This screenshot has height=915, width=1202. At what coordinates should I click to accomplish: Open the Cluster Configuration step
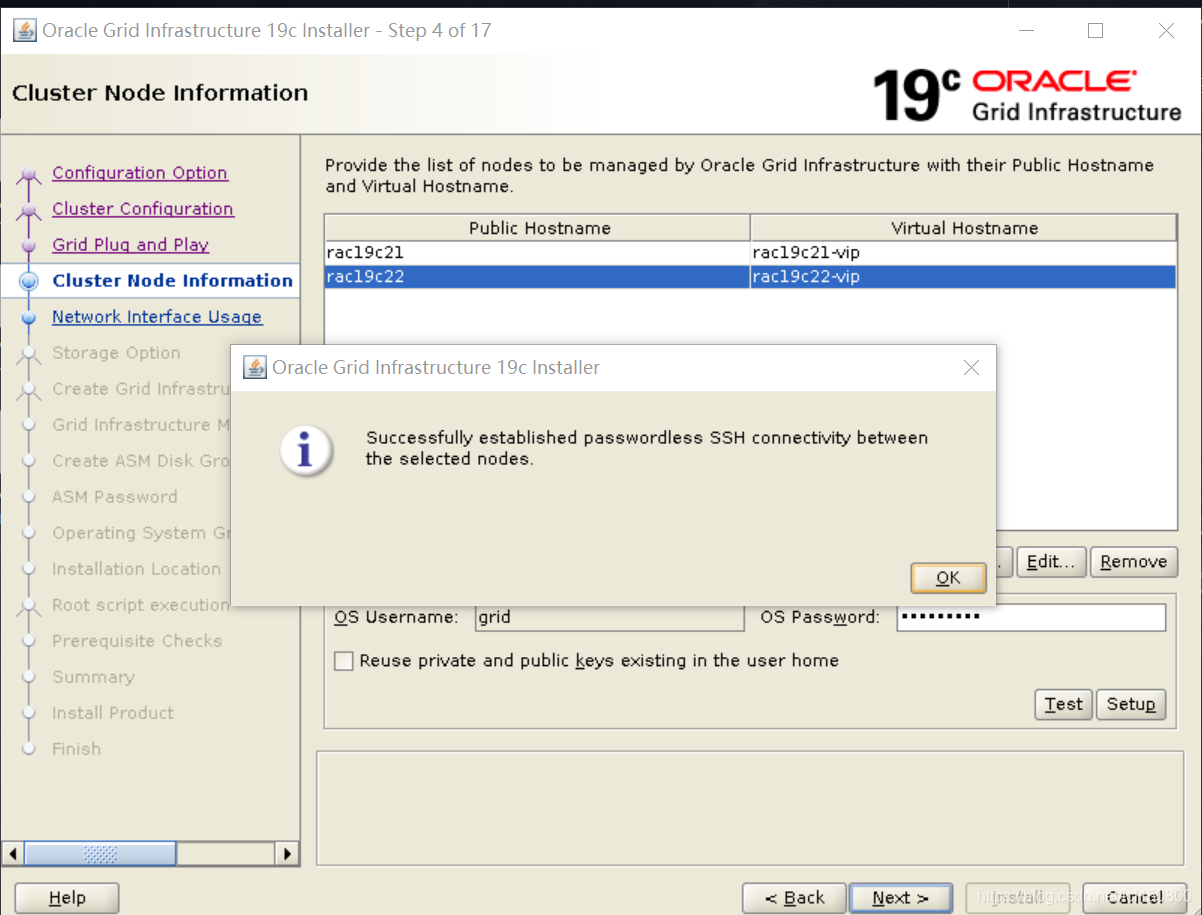(x=143, y=209)
